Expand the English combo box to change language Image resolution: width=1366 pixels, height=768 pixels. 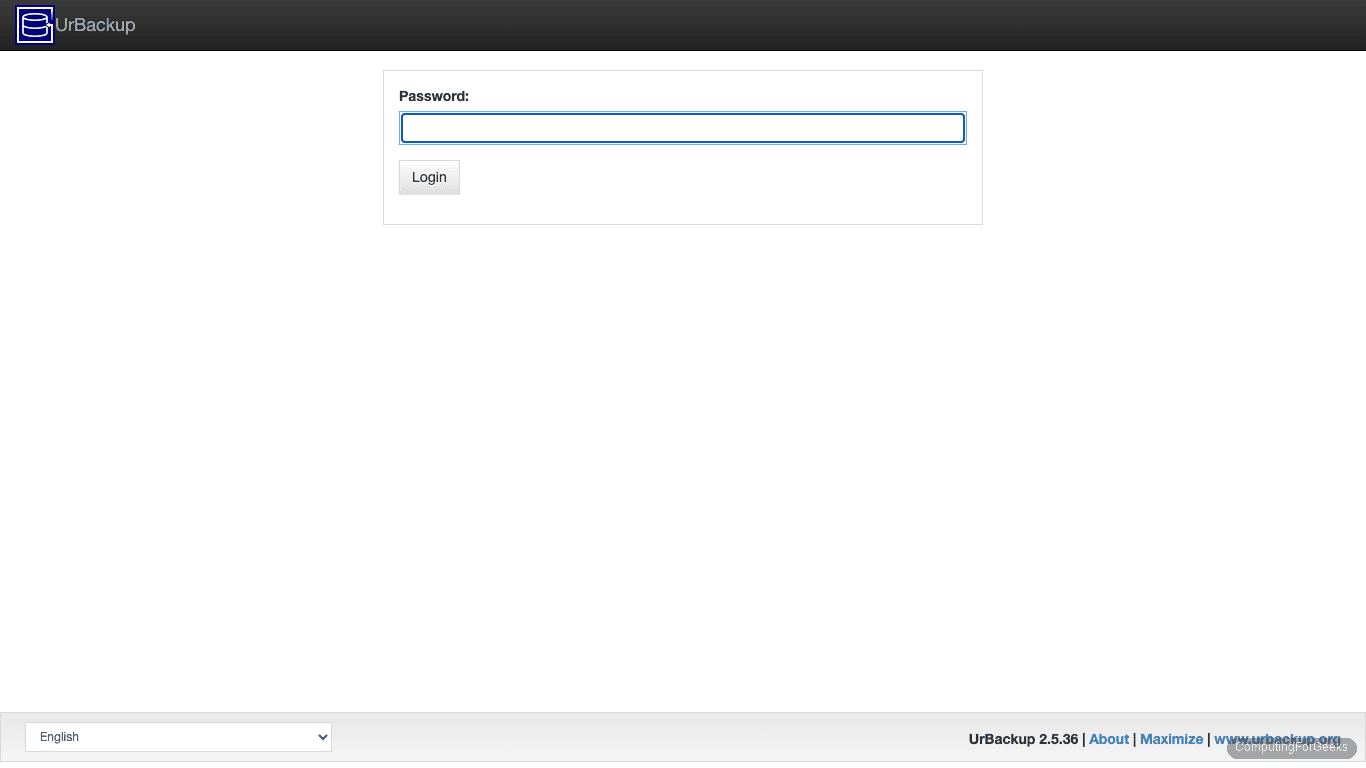178,737
